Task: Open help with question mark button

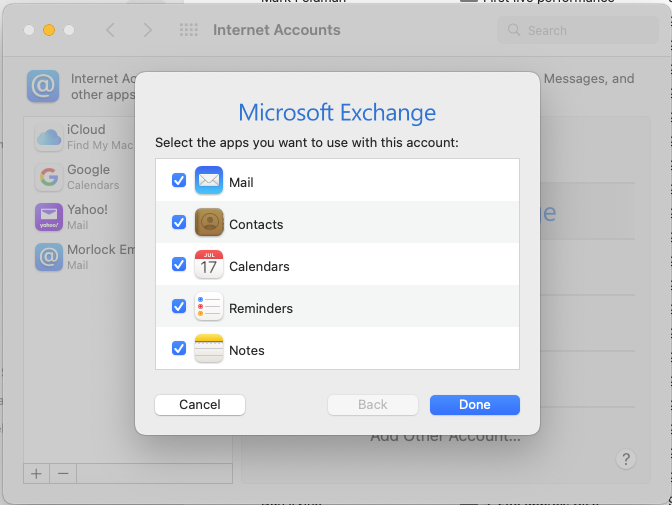Action: click(626, 459)
